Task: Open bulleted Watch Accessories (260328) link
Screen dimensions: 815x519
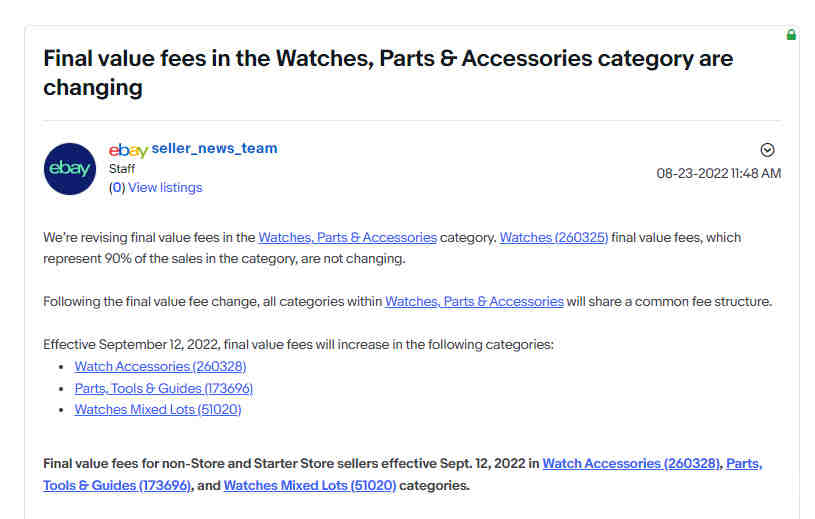Action: coord(160,366)
